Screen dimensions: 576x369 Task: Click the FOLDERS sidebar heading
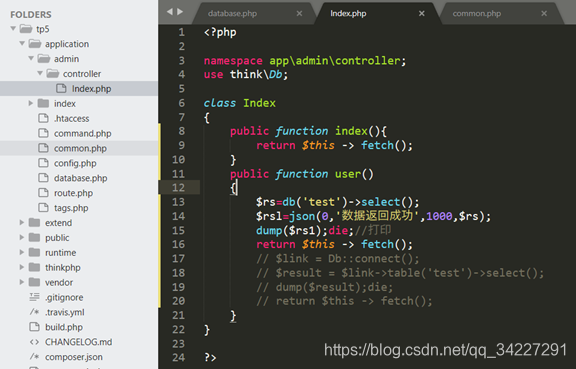pyautogui.click(x=31, y=14)
